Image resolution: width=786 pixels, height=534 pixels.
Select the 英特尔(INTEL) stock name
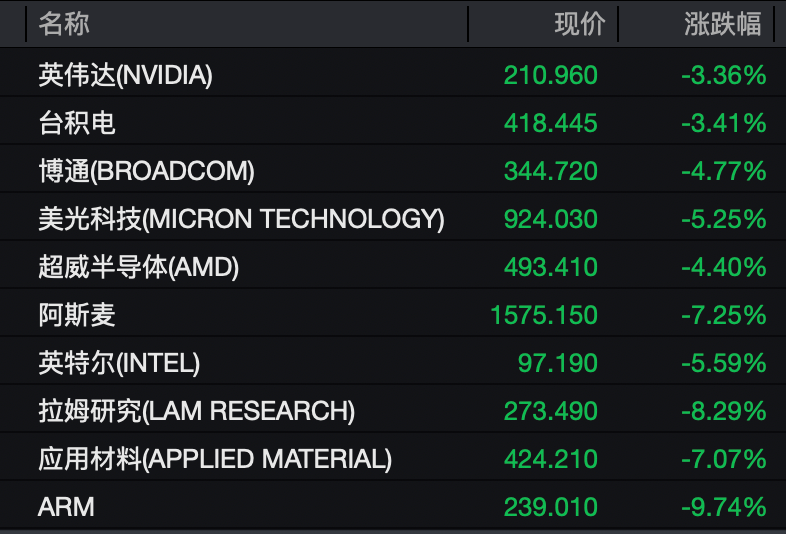(x=119, y=363)
